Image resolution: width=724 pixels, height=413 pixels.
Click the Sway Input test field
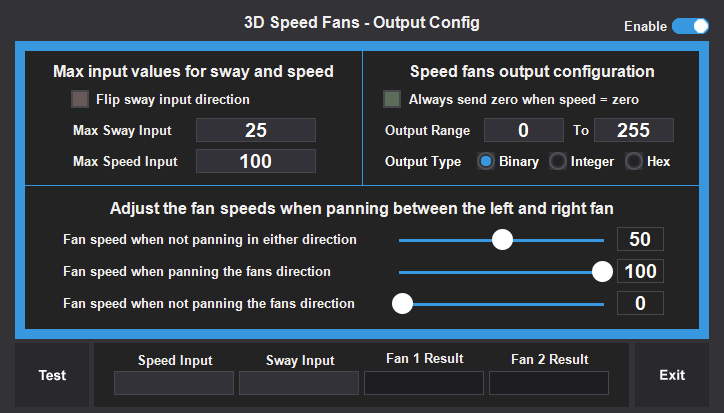point(298,383)
